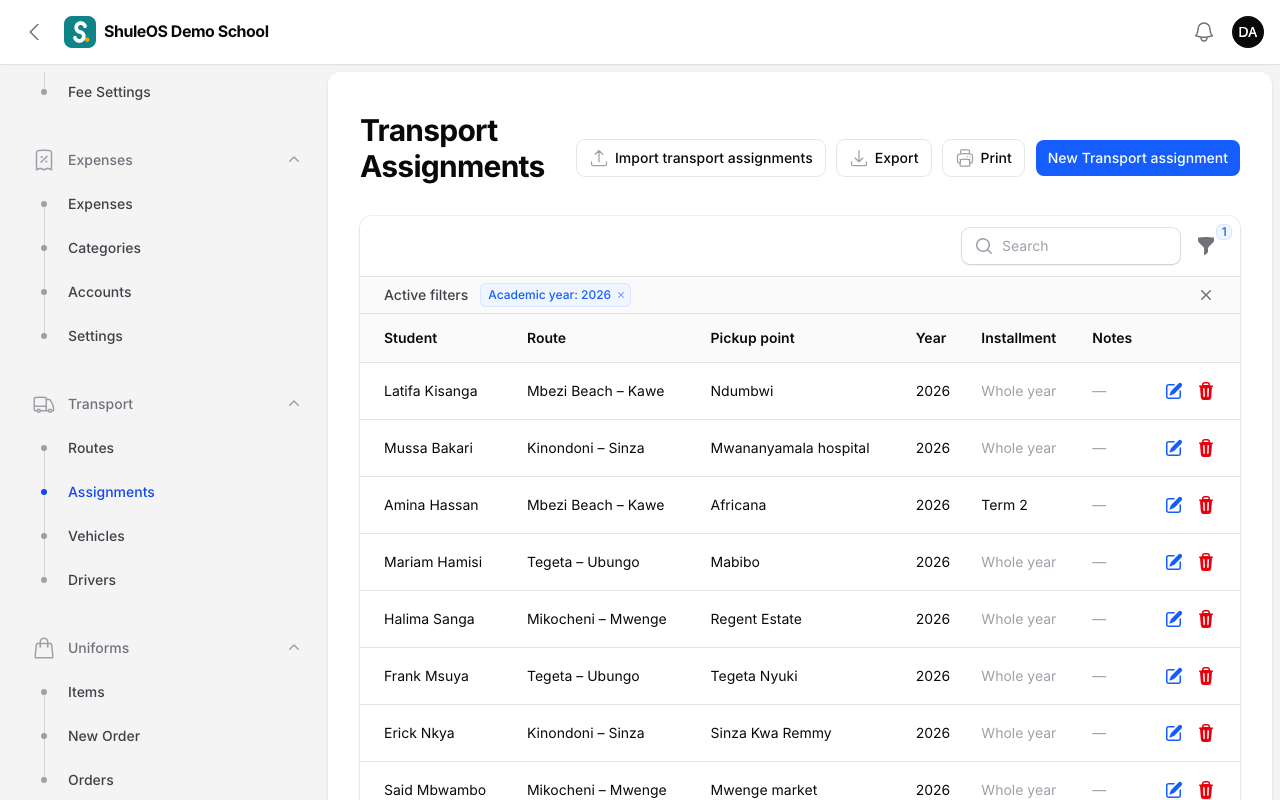Edit Latifa Kisanga's assignment
Viewport: 1280px width, 800px height.
[1174, 391]
